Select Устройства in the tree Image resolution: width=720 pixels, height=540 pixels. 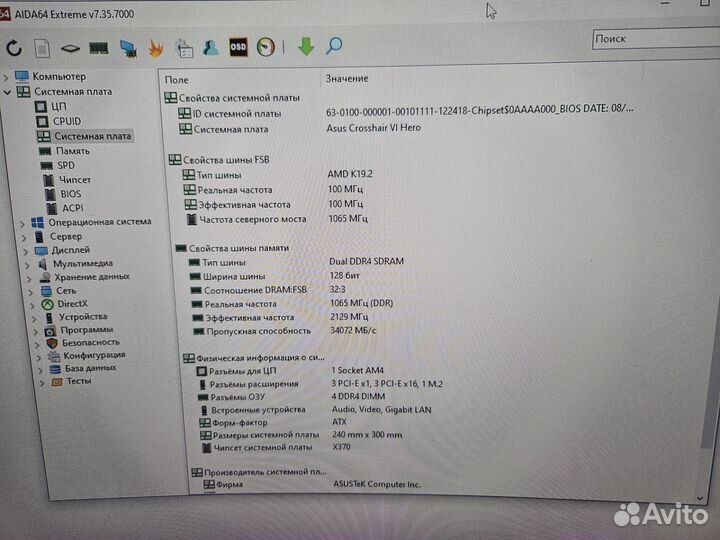(83, 317)
